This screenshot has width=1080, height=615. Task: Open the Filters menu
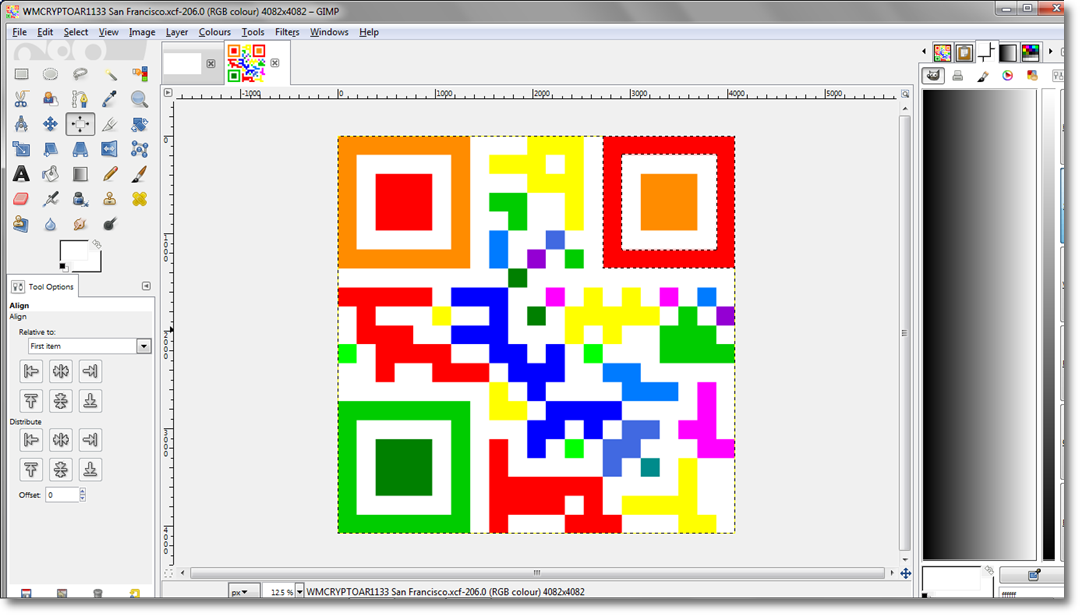(287, 32)
